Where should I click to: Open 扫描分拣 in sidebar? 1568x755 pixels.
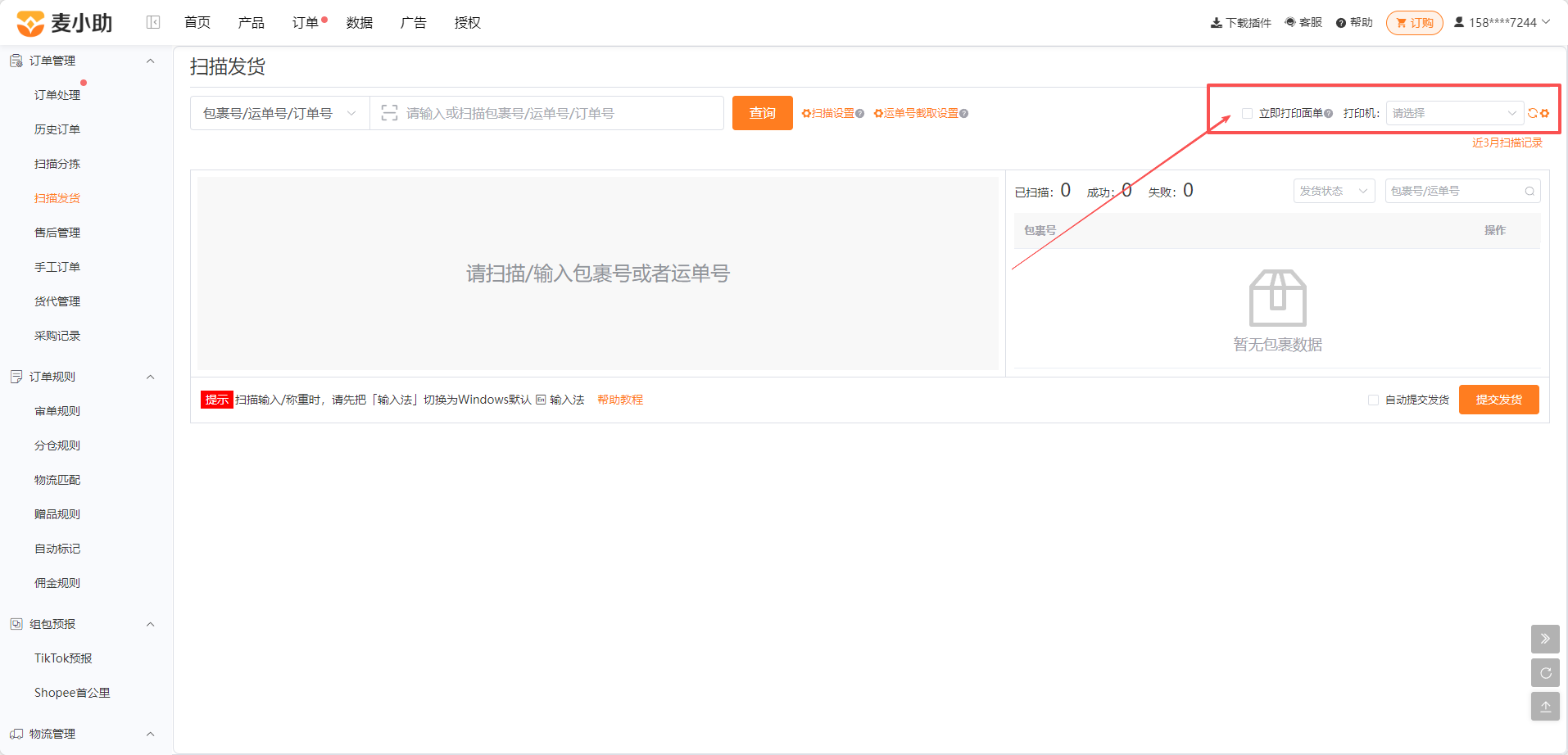(x=57, y=164)
